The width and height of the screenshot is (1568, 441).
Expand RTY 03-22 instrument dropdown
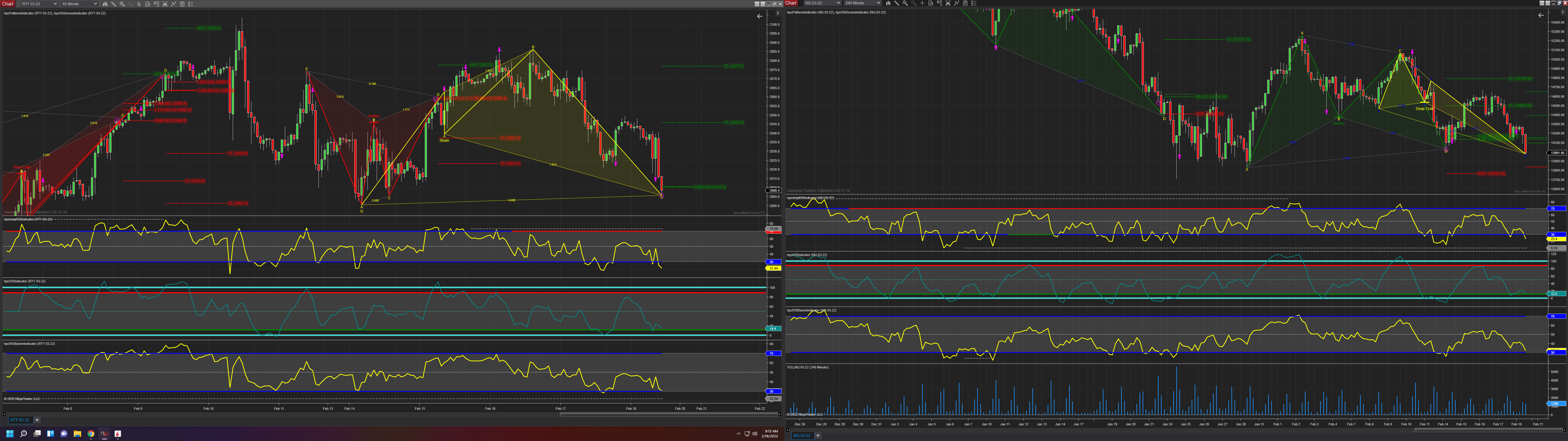55,4
